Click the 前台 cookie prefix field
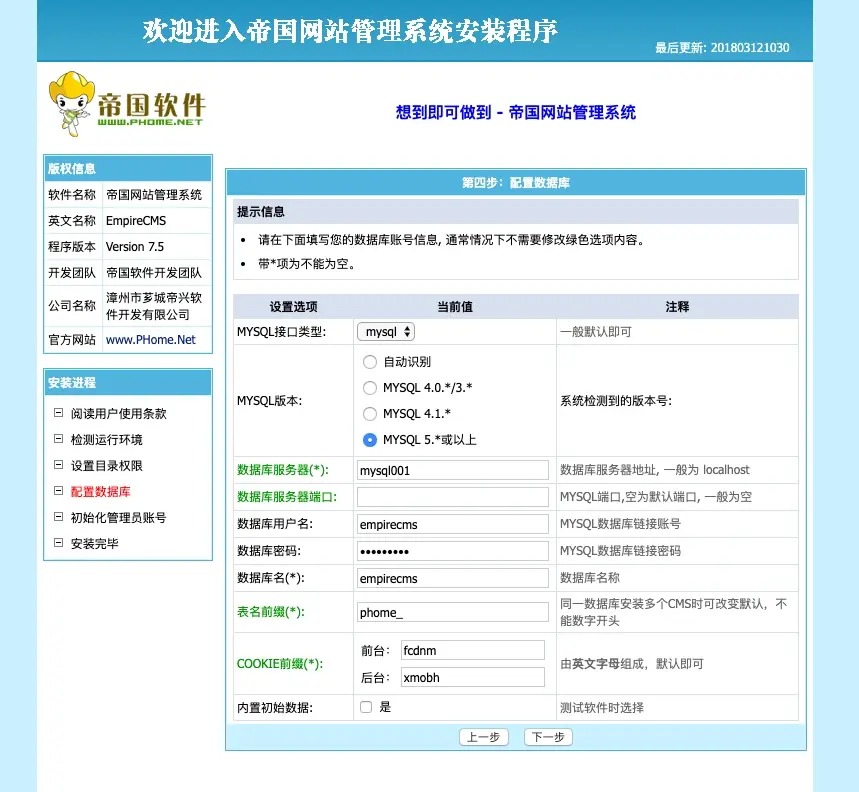This screenshot has height=792, width=859. pyautogui.click(x=473, y=650)
